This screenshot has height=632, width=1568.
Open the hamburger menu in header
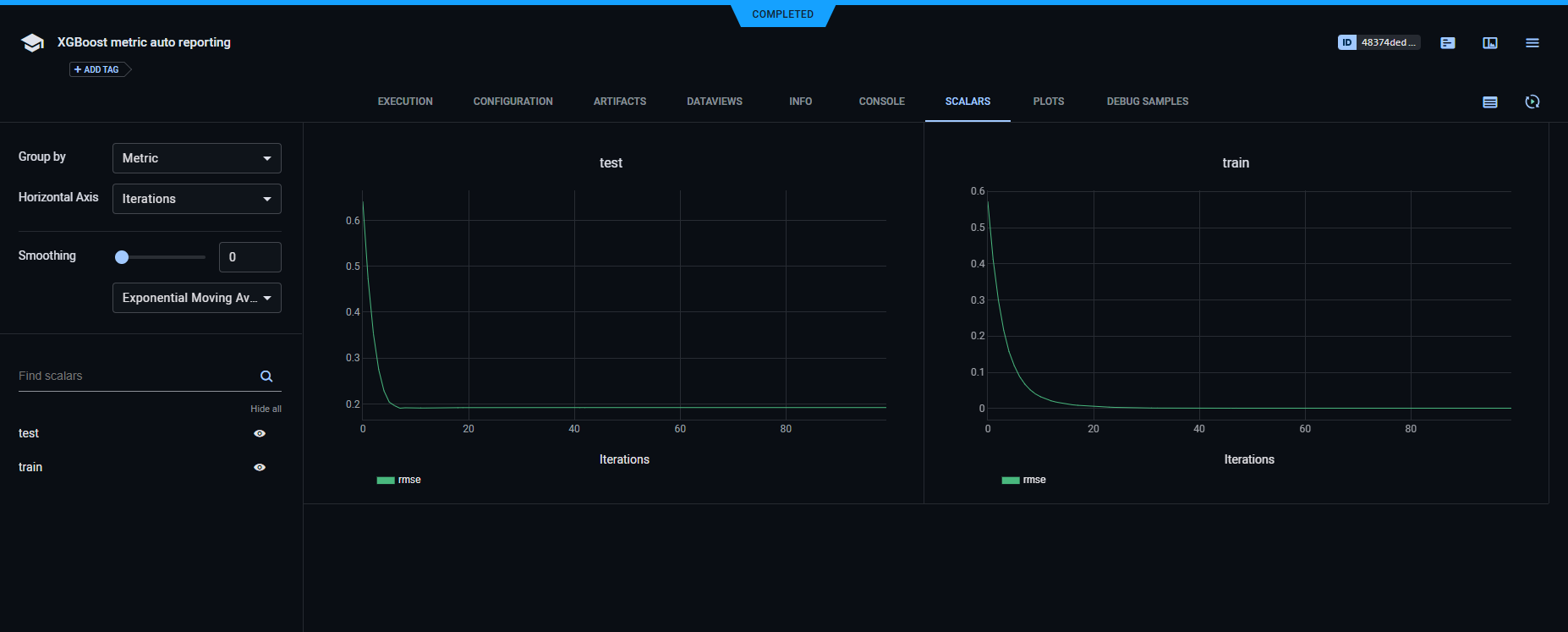[1532, 43]
